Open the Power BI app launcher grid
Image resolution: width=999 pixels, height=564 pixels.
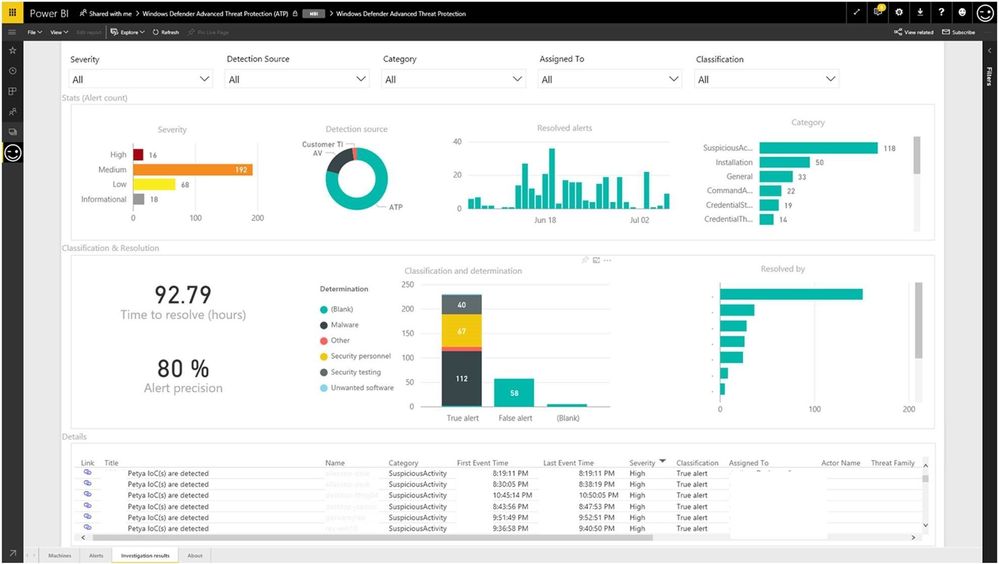[12, 12]
